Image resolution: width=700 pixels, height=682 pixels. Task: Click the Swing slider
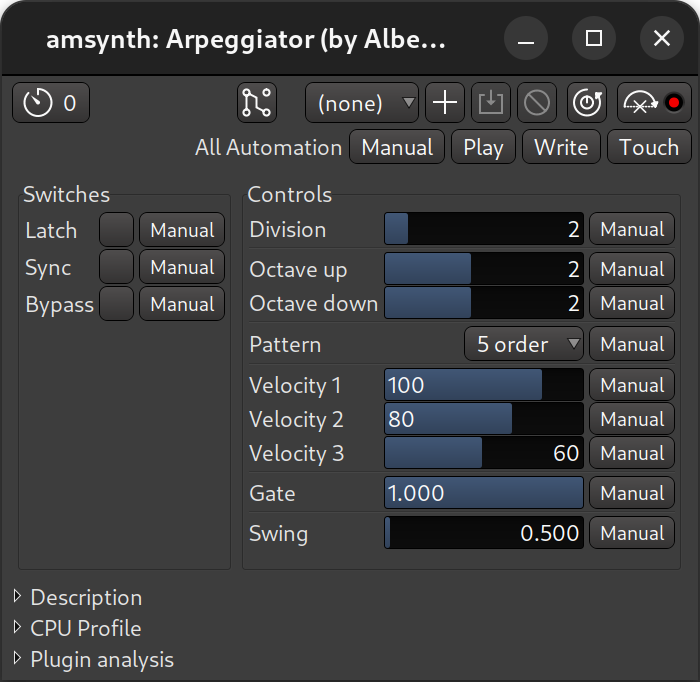[484, 533]
